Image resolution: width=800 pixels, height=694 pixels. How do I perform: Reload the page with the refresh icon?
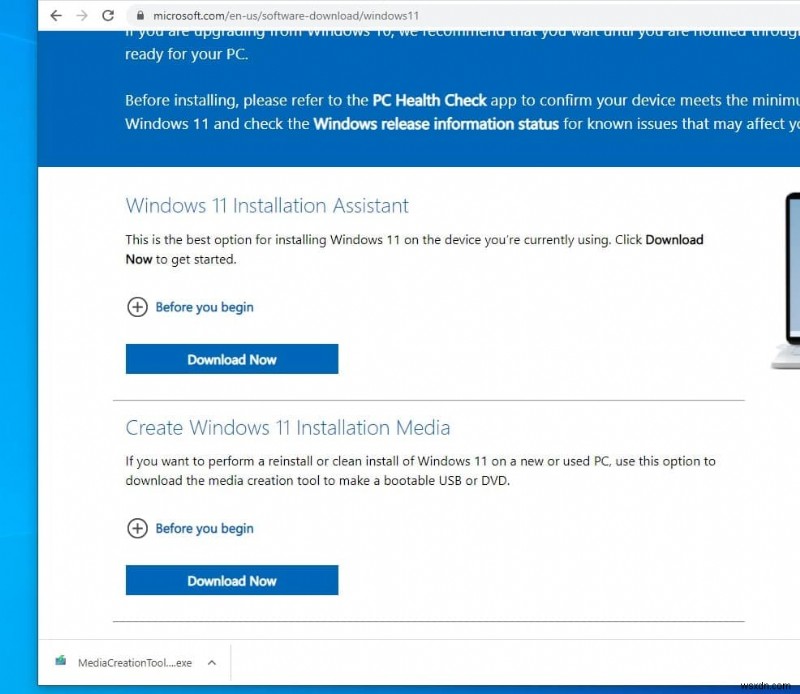108,16
